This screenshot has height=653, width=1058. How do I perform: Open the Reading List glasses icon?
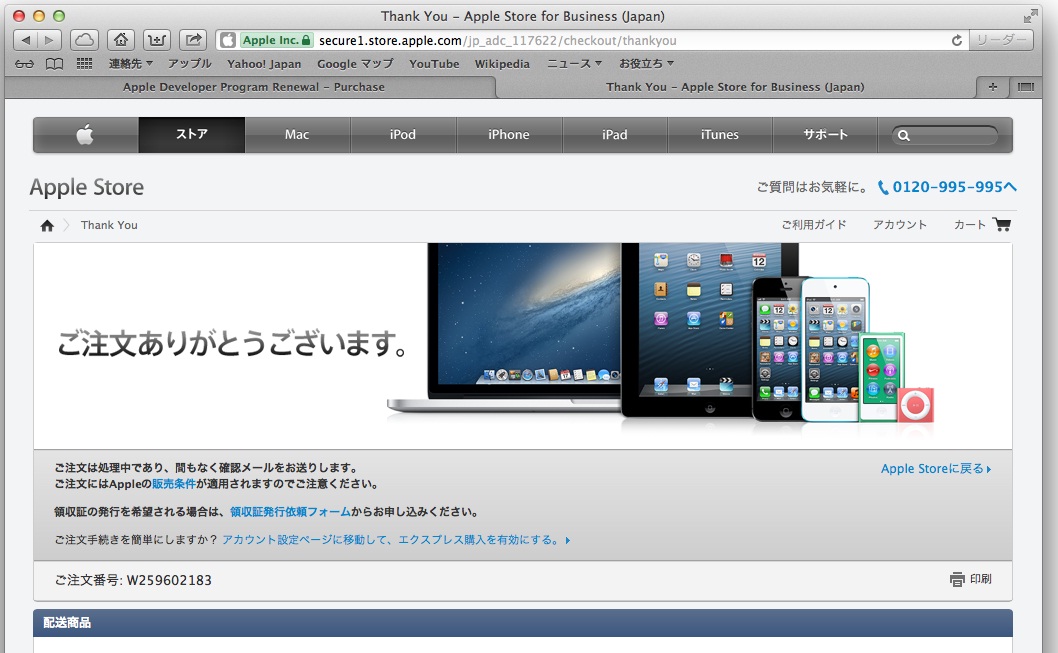25,64
